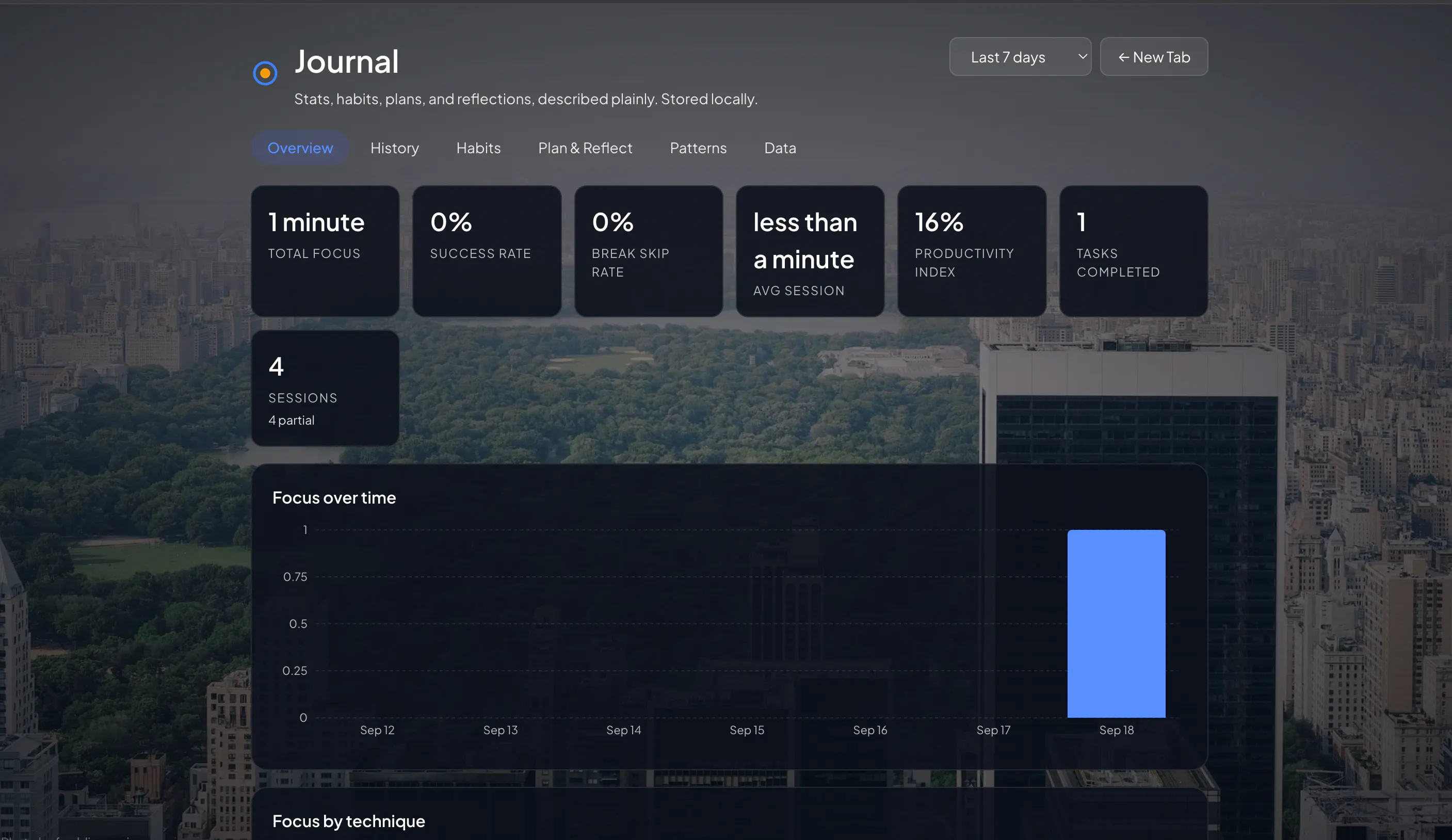Click the Sep 17 axis label
1452x840 pixels.
point(993,731)
